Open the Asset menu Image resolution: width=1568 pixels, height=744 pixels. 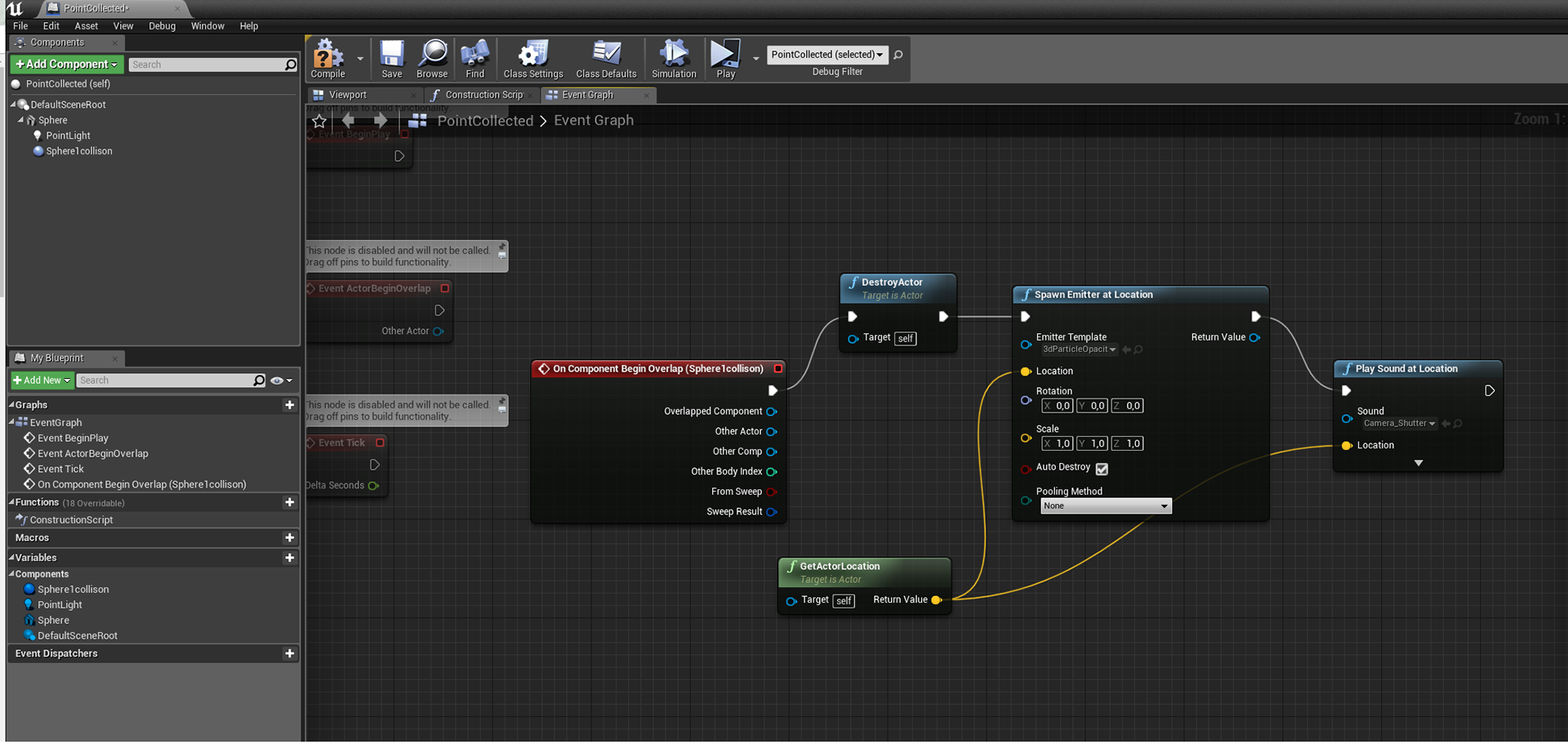pyautogui.click(x=87, y=26)
